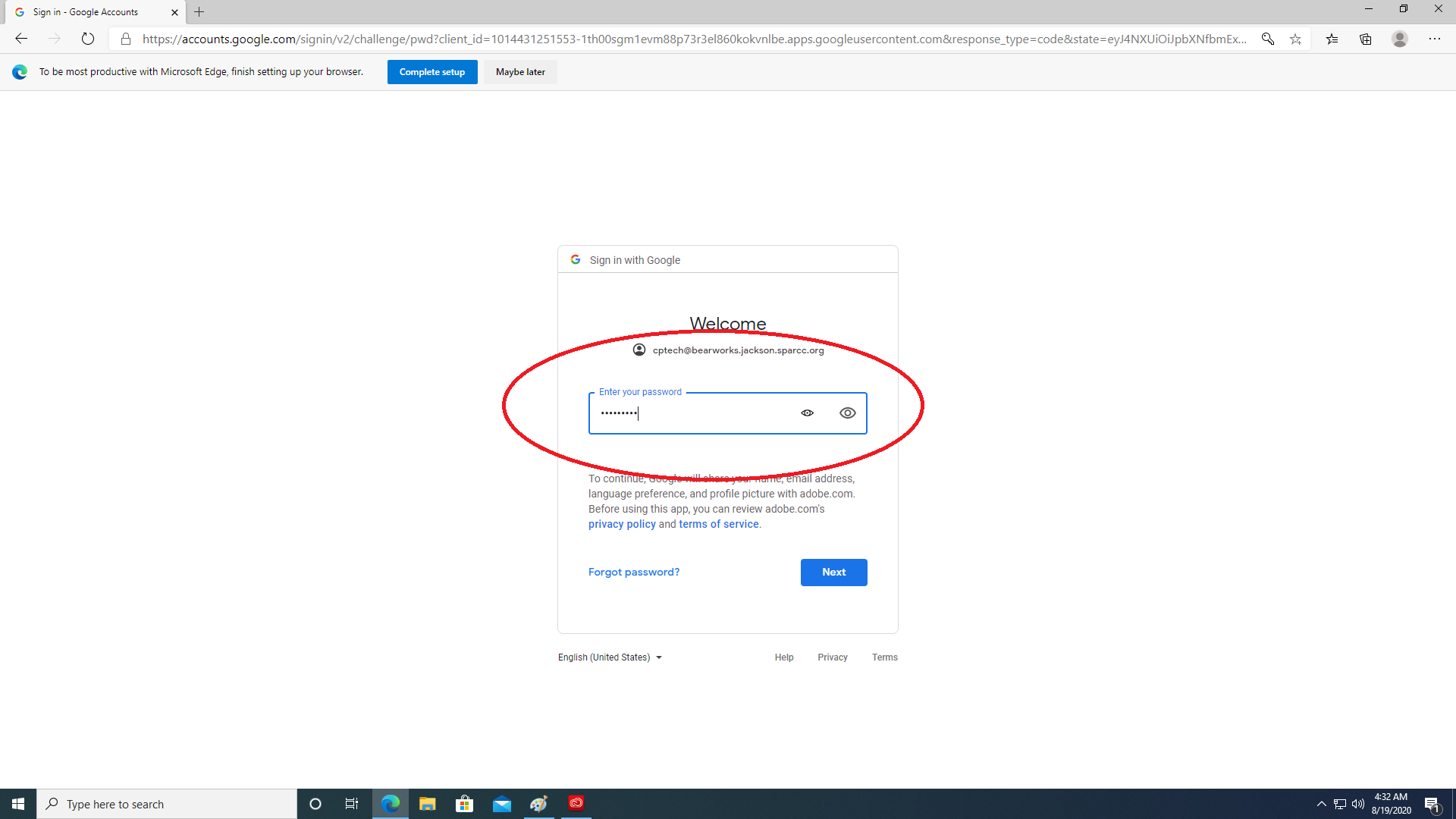Image resolution: width=1456 pixels, height=819 pixels.
Task: Click the site lock security icon
Action: click(x=126, y=39)
